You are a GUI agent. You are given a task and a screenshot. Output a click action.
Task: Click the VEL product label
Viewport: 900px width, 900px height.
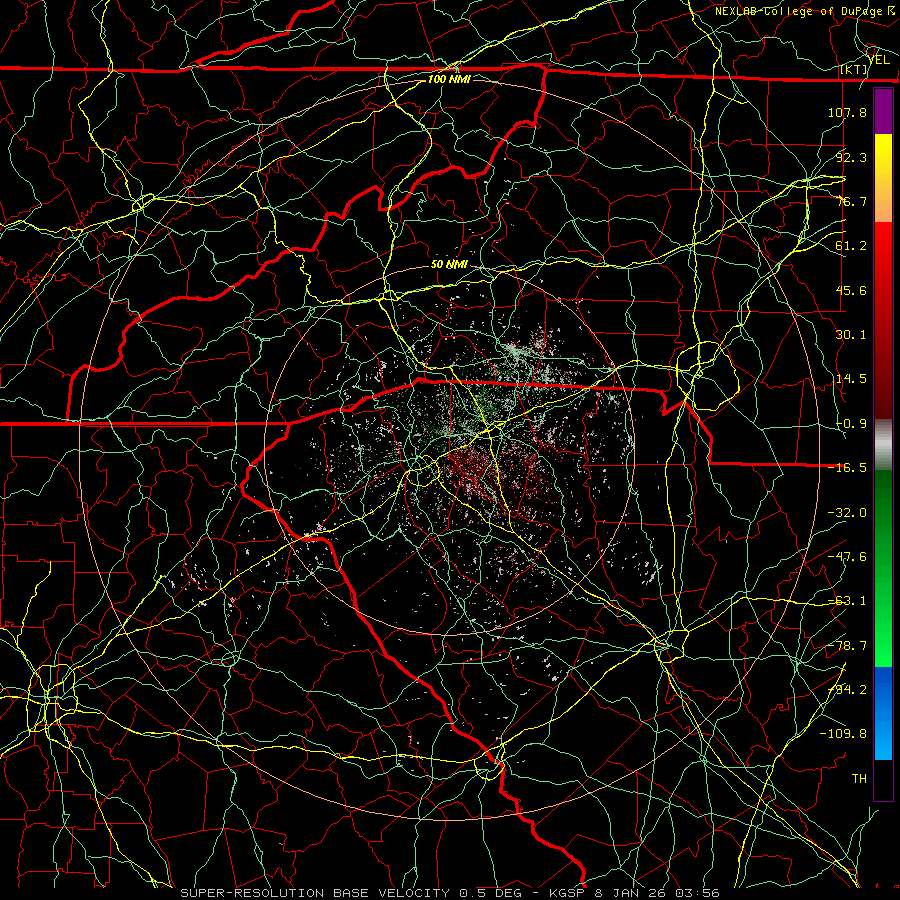(879, 59)
